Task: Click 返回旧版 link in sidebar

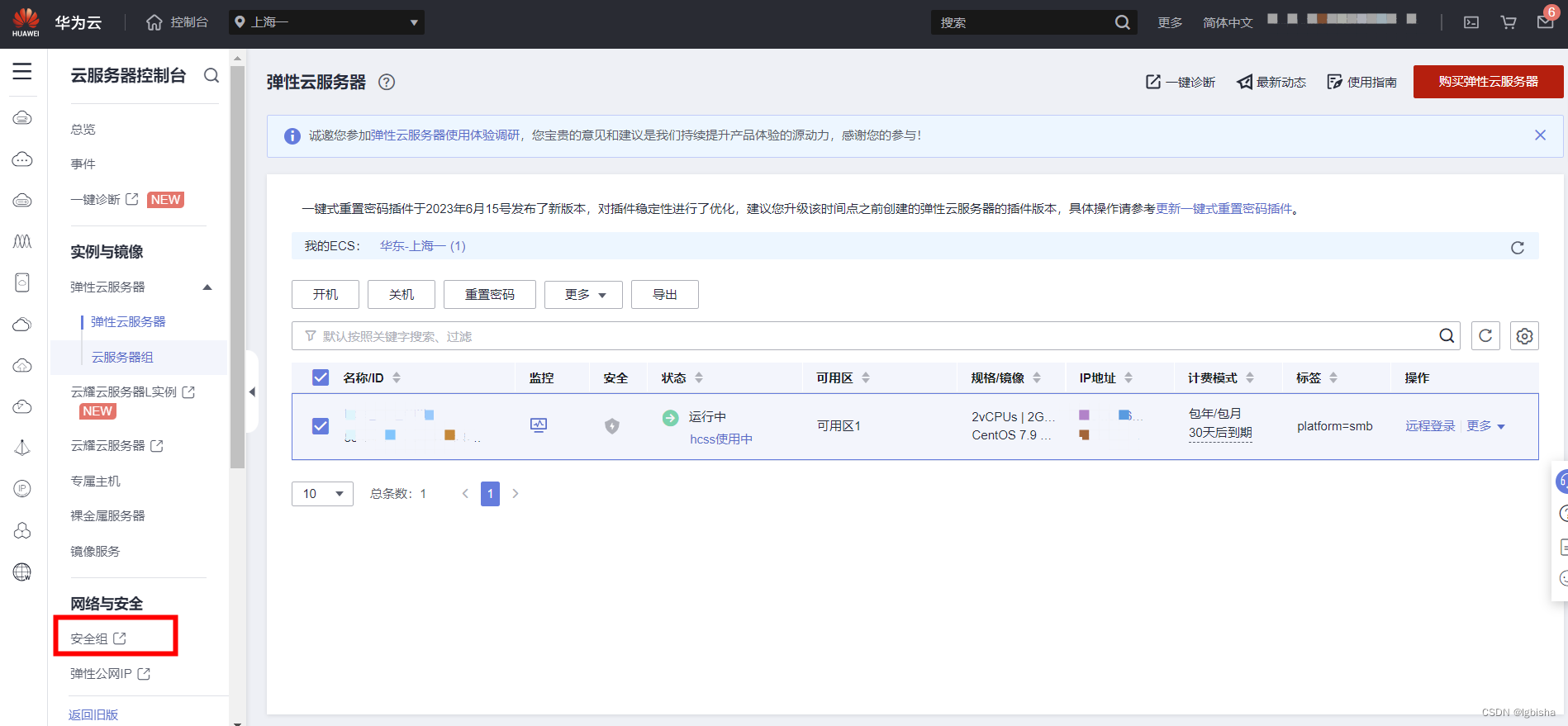Action: click(93, 714)
